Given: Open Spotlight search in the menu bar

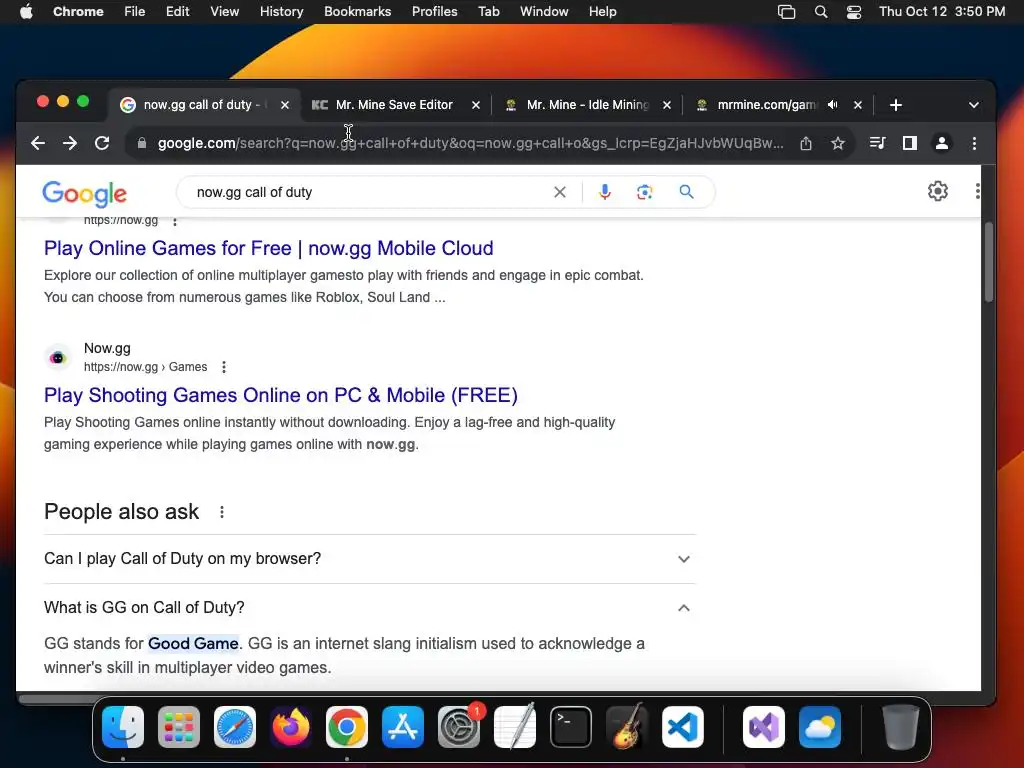Looking at the screenshot, I should tap(821, 12).
